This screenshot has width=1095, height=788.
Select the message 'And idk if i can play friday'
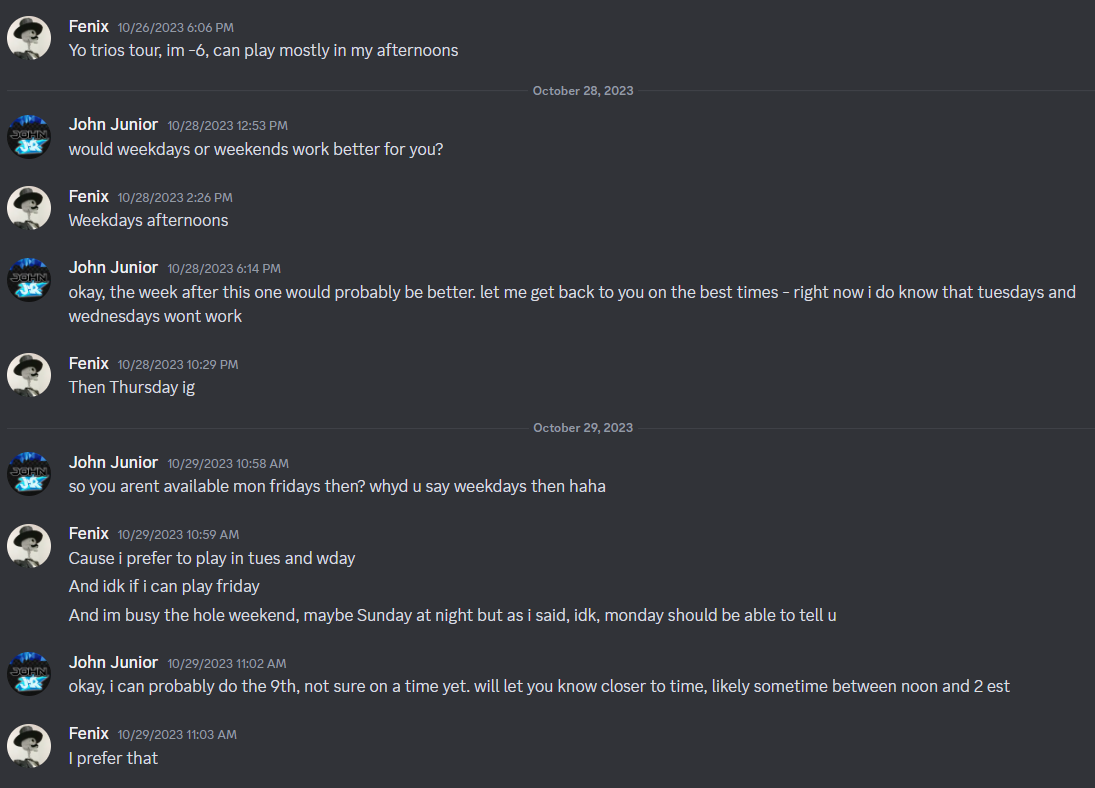164,587
